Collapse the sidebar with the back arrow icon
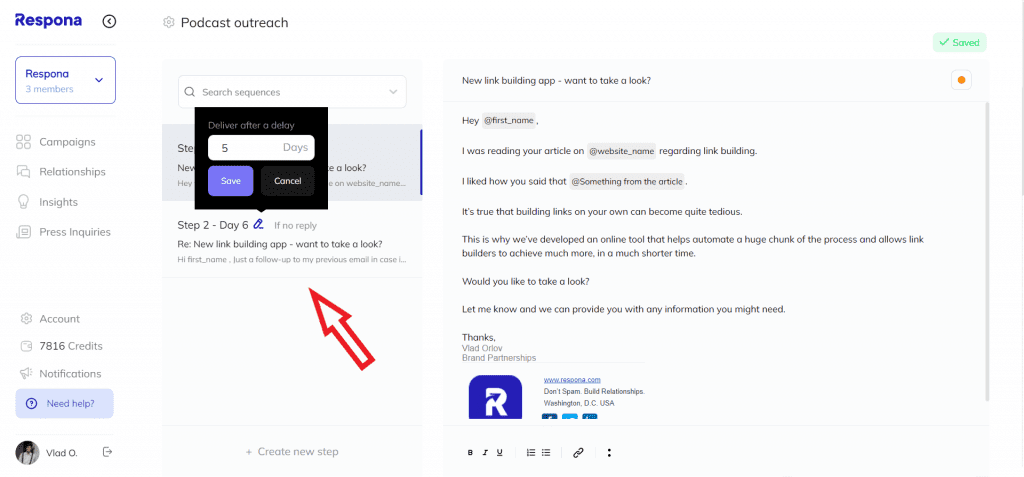Image resolution: width=1024 pixels, height=477 pixels. point(109,22)
